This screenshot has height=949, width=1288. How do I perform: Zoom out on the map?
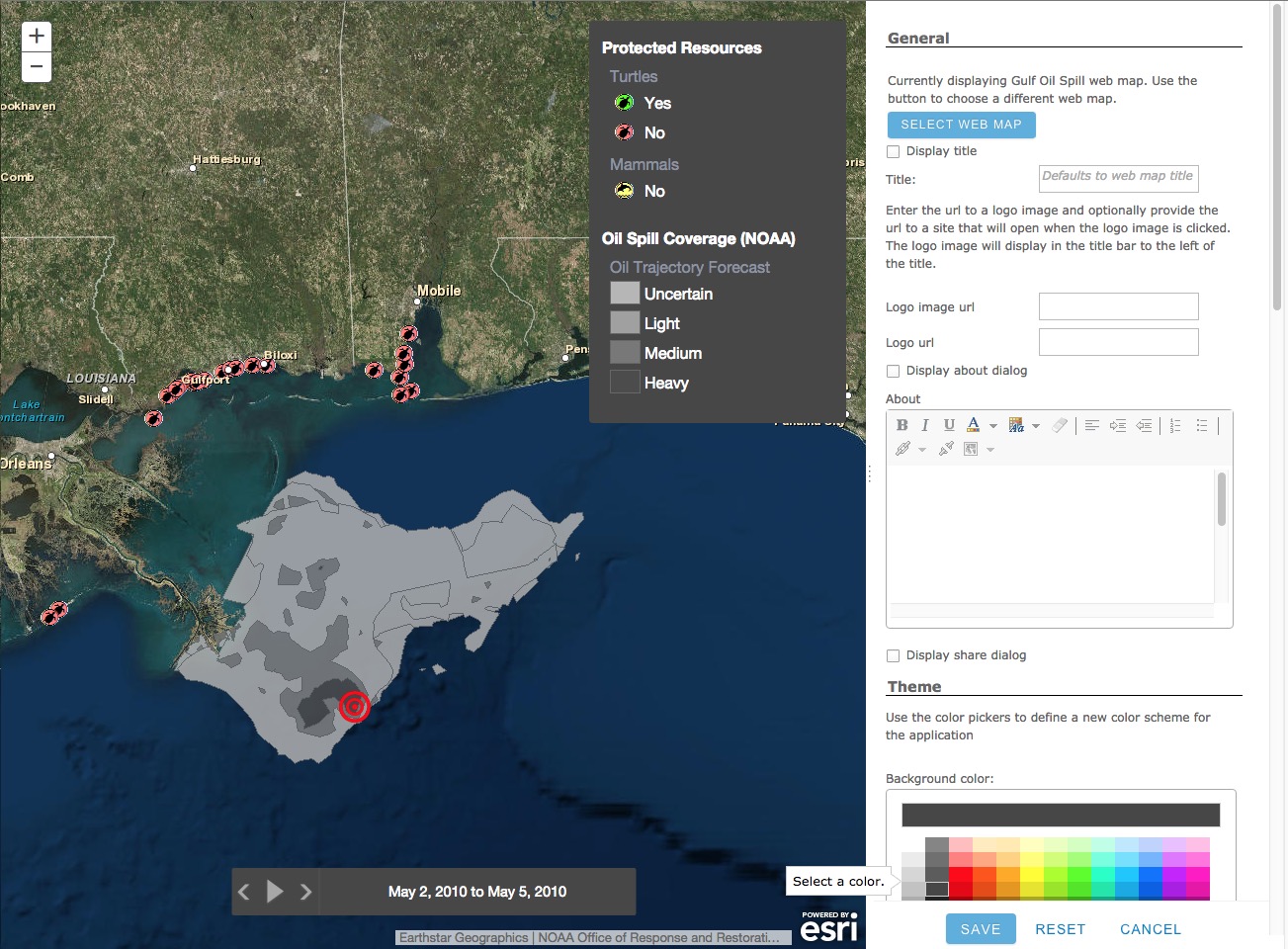coord(37,67)
